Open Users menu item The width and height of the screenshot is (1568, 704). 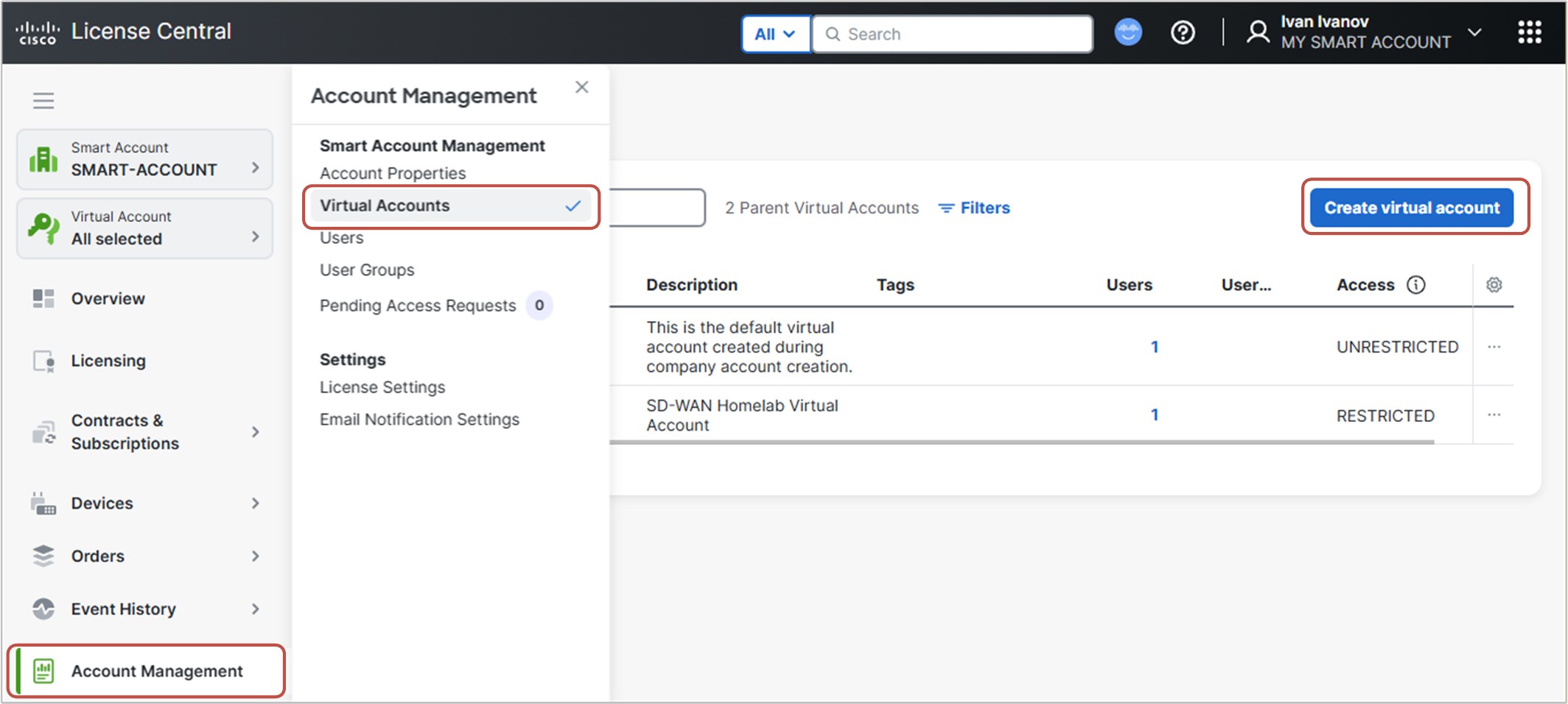(341, 238)
